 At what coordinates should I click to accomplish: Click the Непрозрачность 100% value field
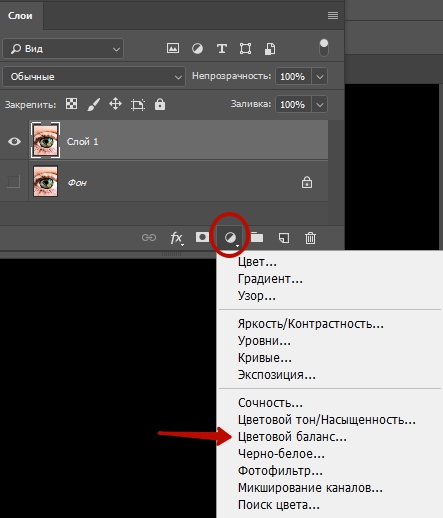coord(293,77)
